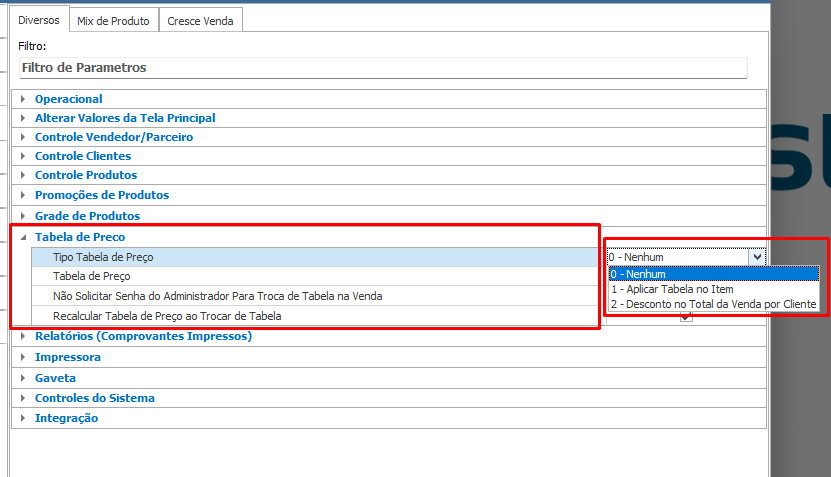Open the Cresce Venda tab
Viewport: 831px width, 477px height.
pyautogui.click(x=200, y=20)
